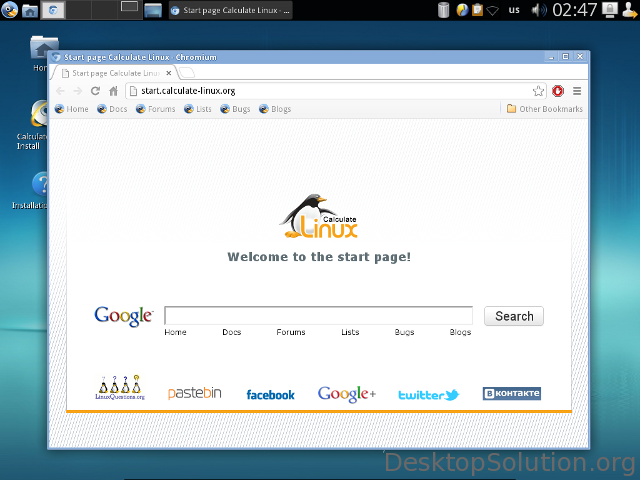Open the trash icon in the panel
The height and width of the screenshot is (480, 640).
pos(443,10)
